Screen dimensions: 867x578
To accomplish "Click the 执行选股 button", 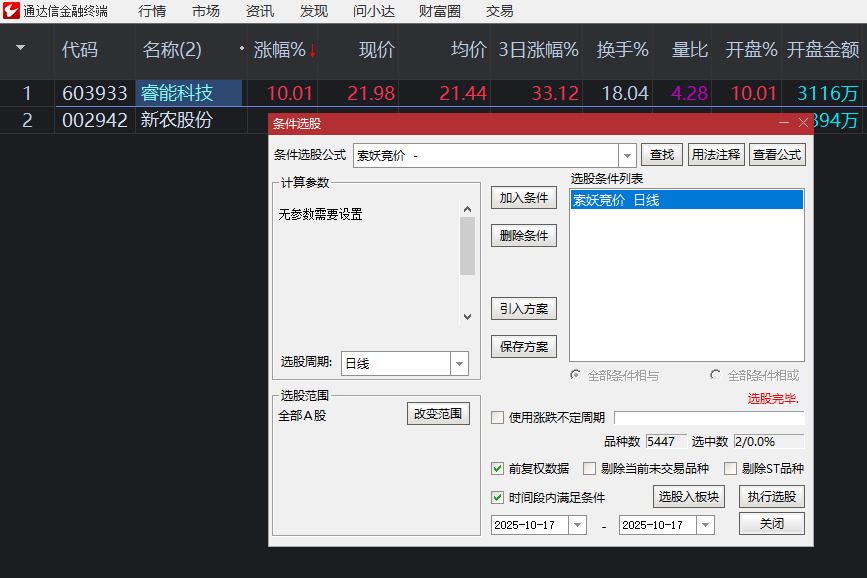I will pos(772,496).
